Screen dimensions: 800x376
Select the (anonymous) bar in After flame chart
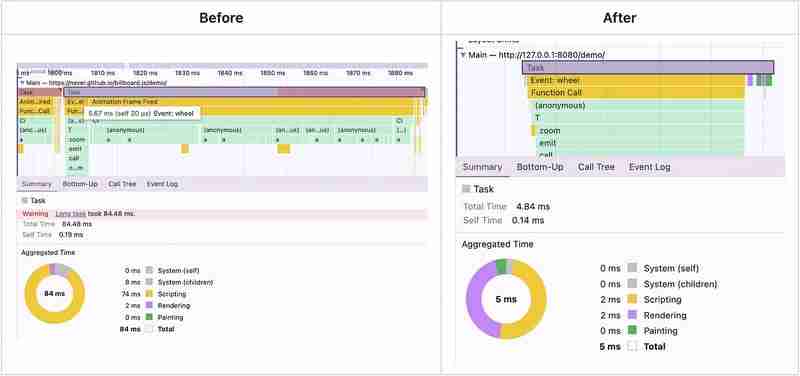[638, 106]
